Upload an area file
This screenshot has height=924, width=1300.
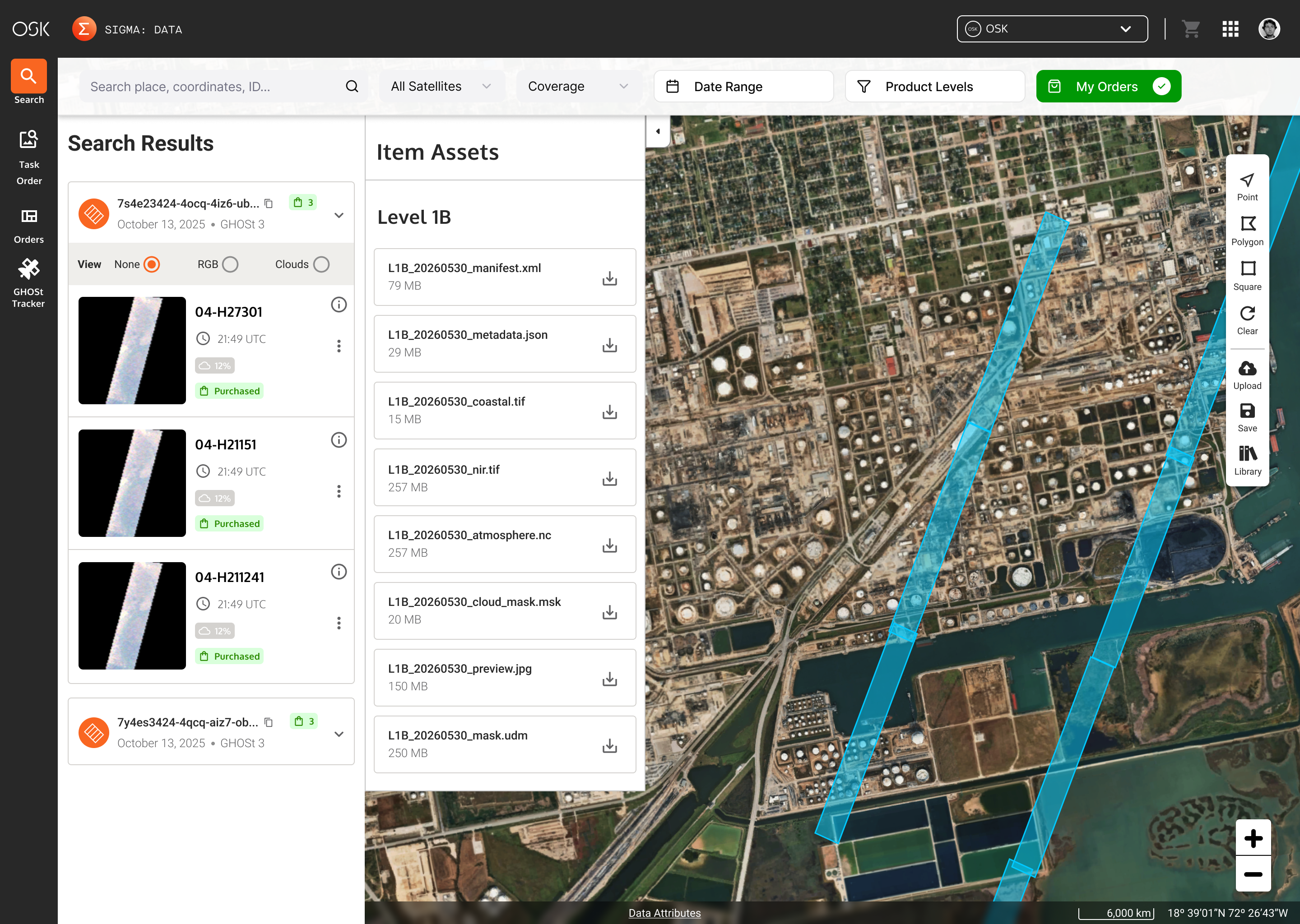point(1247,375)
